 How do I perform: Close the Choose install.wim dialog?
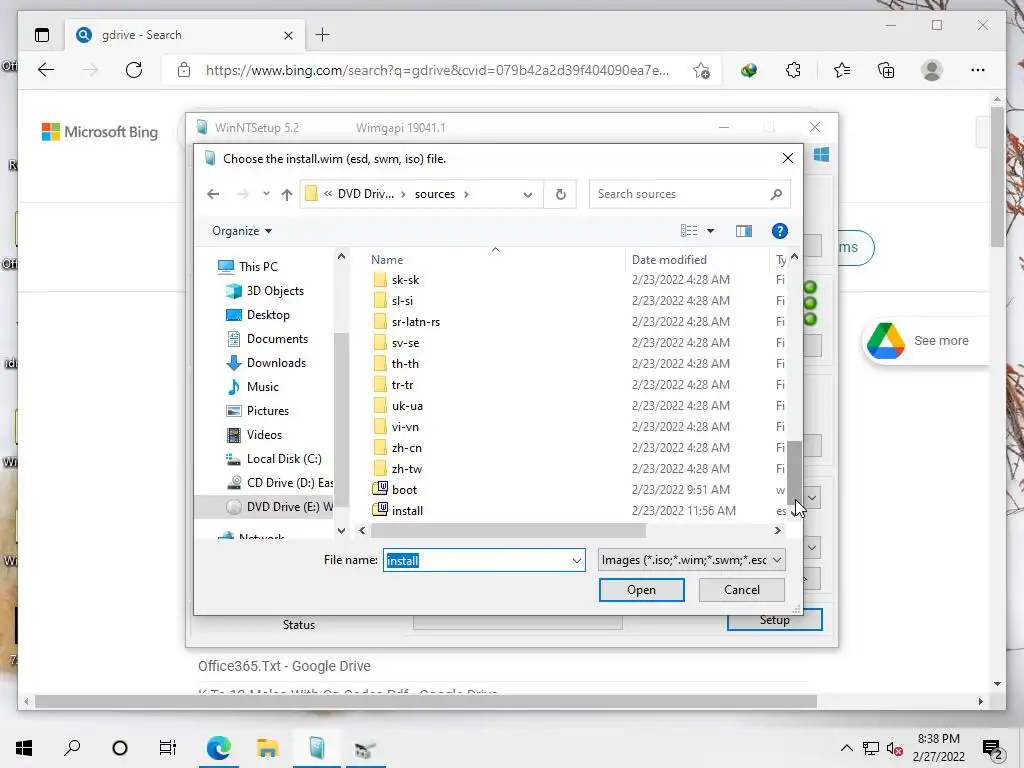(x=788, y=158)
